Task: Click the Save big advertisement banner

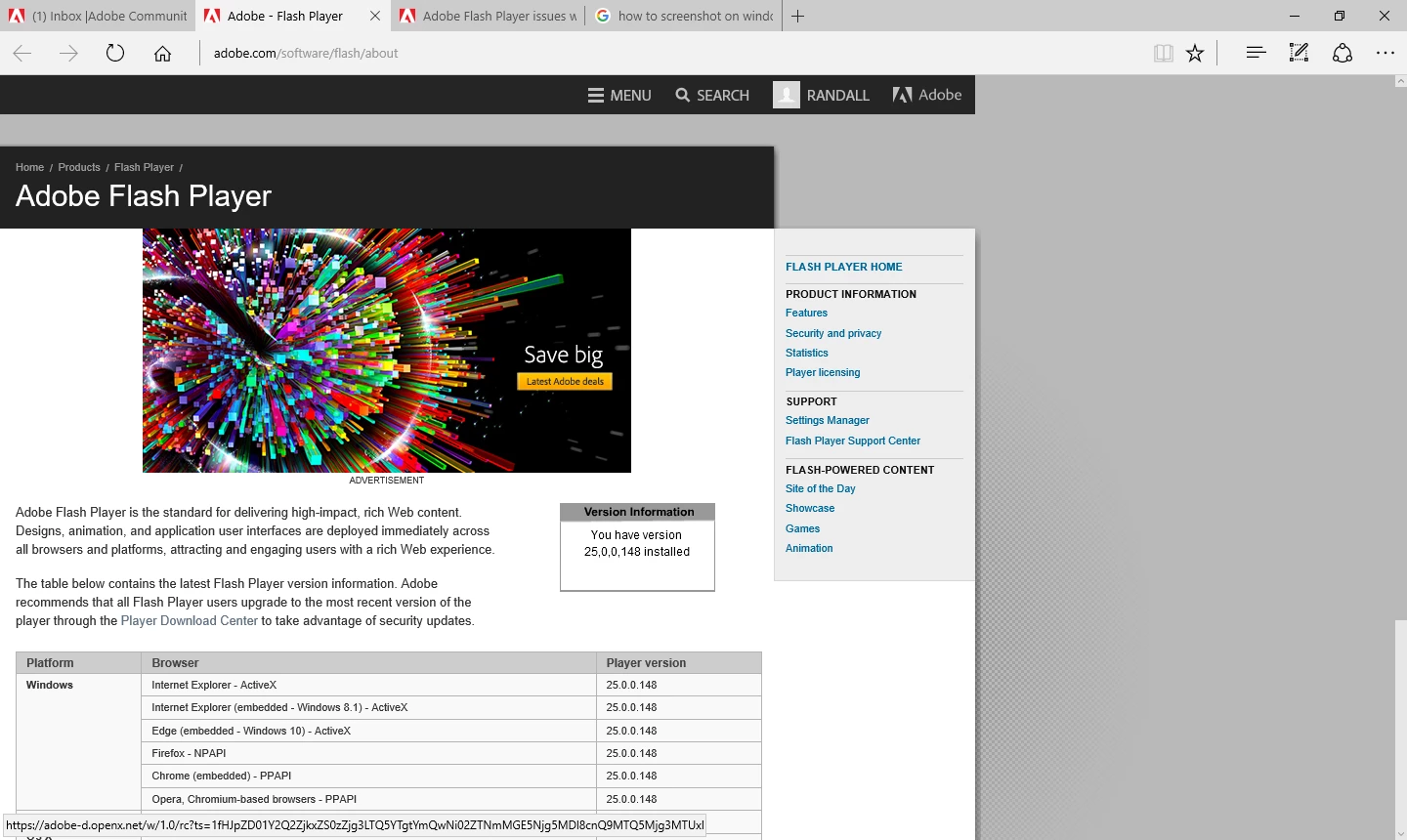Action: [x=387, y=351]
